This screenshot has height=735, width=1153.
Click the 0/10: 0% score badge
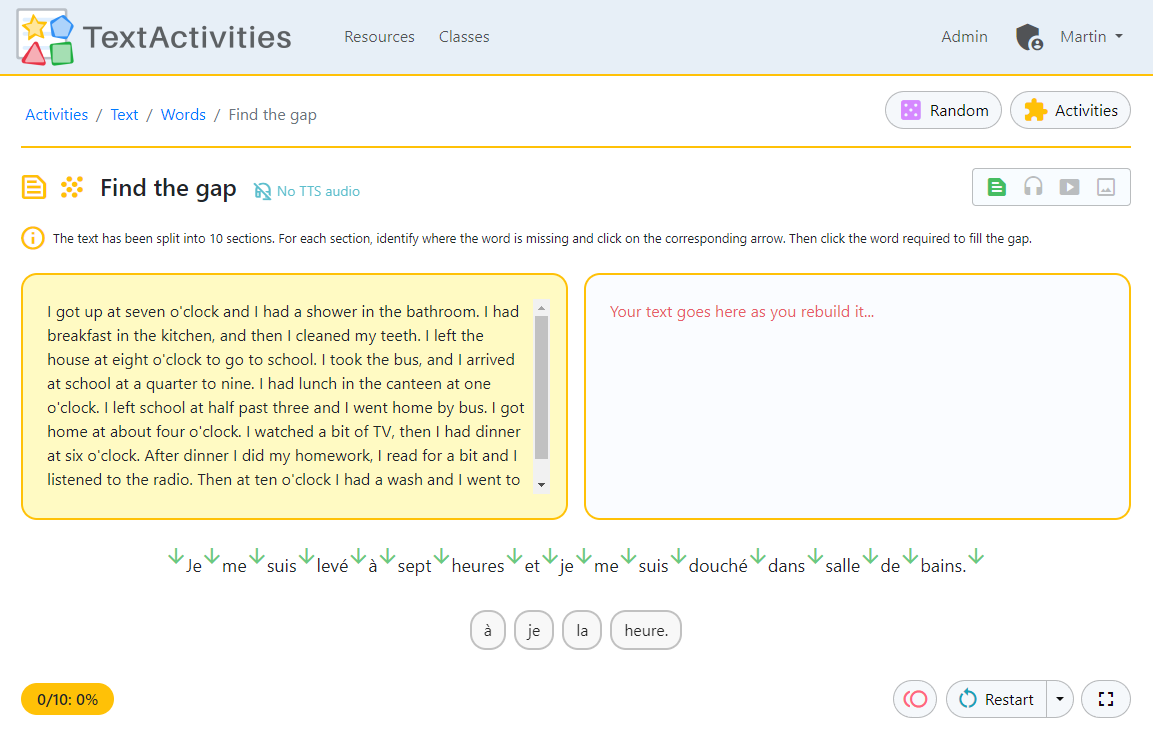point(68,699)
